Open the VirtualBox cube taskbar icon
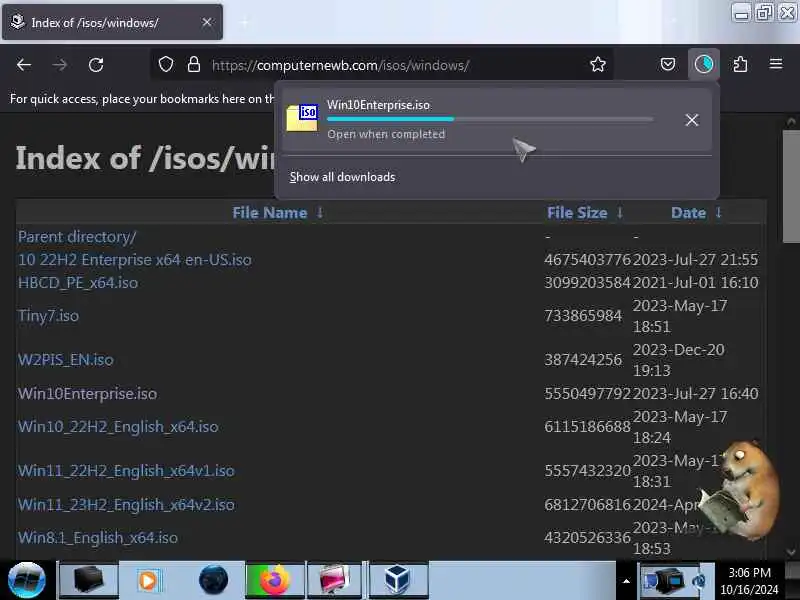 (397, 580)
